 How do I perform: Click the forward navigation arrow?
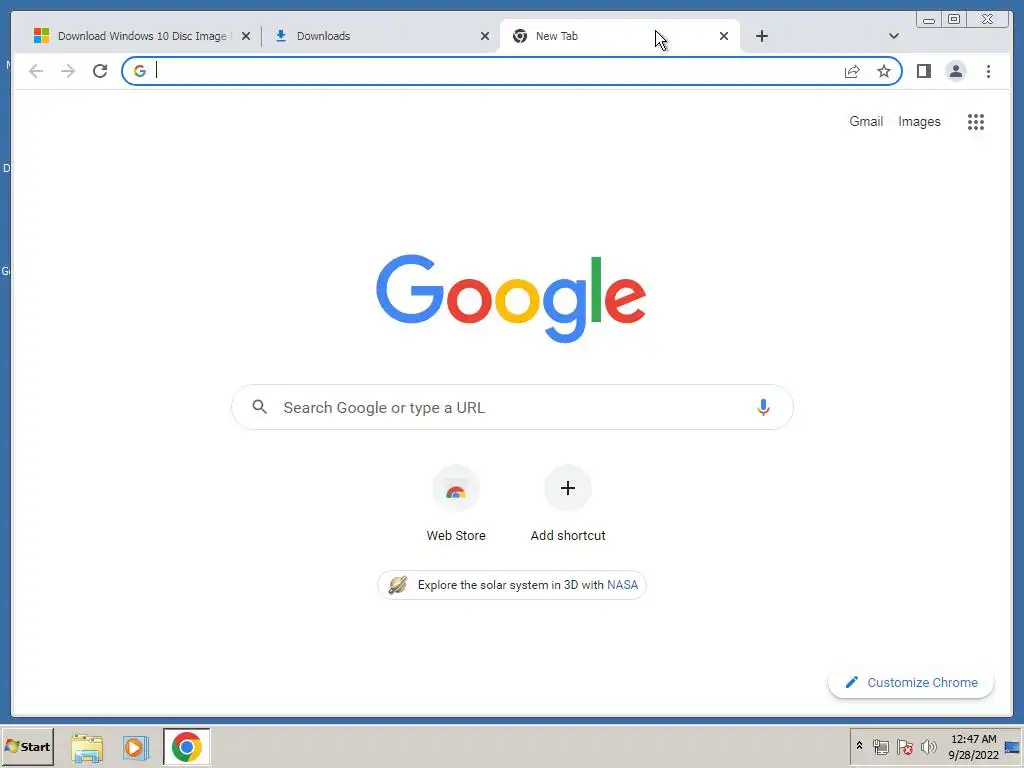68,71
